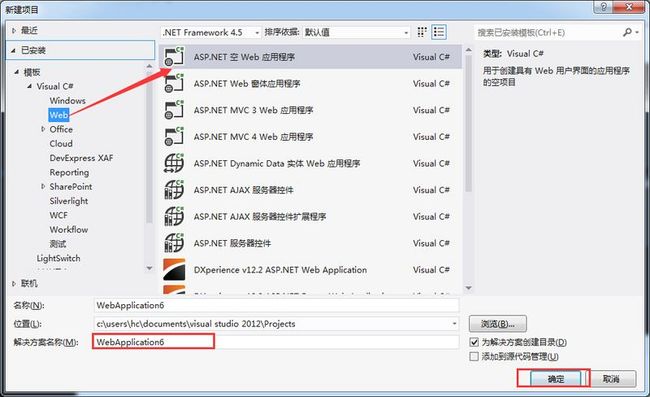Click the 解决方案名称 input field
Screen dimensions: 650x397
[x=276, y=342]
